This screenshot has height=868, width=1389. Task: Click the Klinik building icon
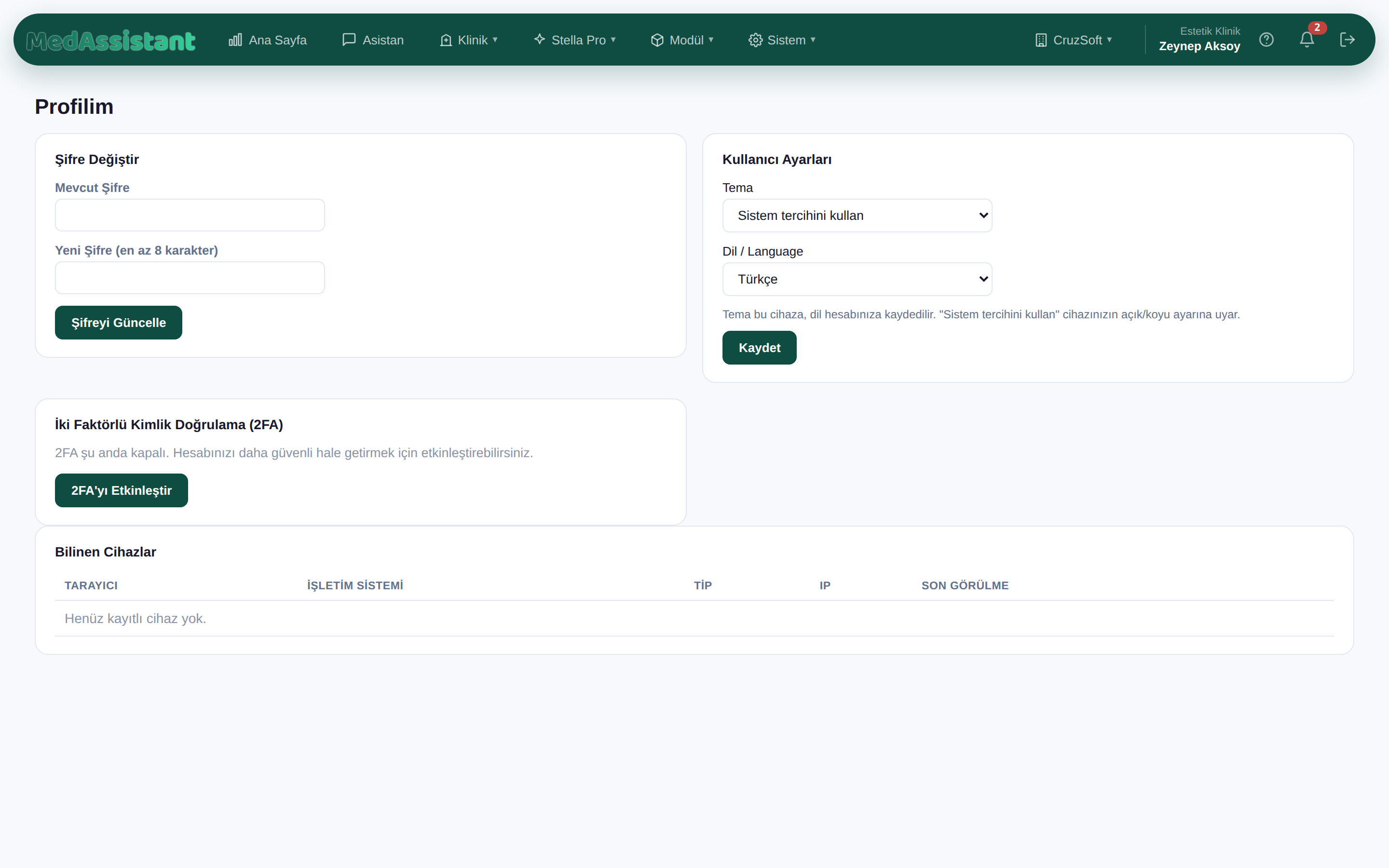pyautogui.click(x=446, y=40)
